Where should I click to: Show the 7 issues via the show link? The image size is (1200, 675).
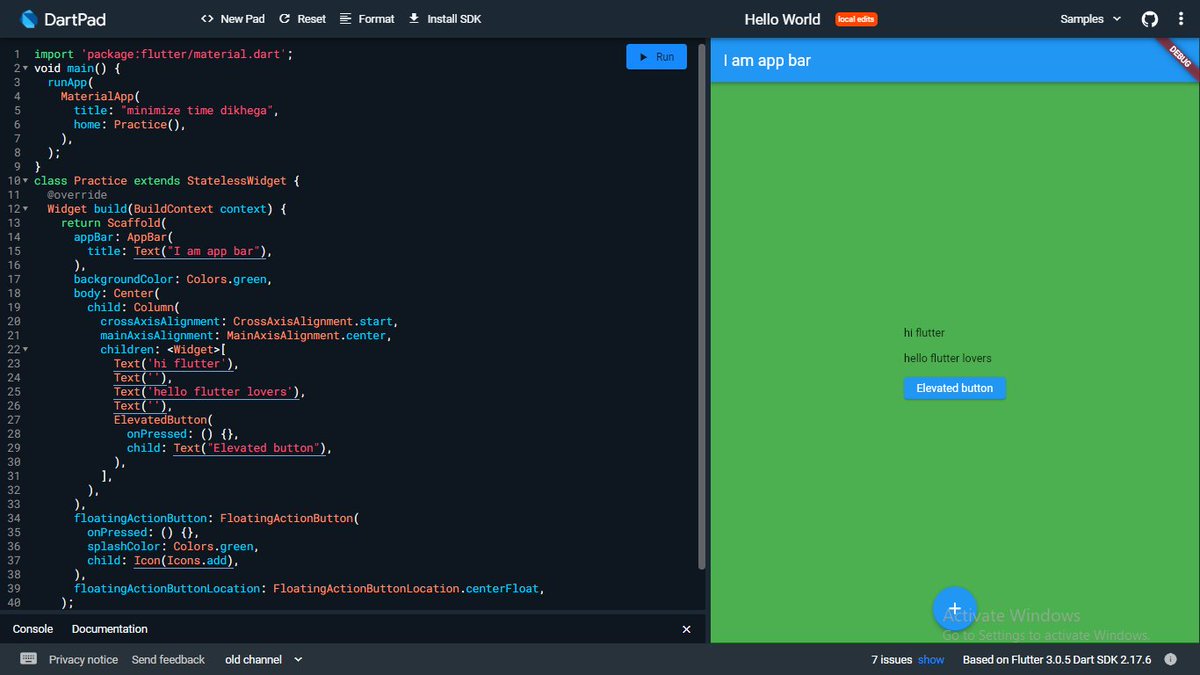click(x=930, y=659)
